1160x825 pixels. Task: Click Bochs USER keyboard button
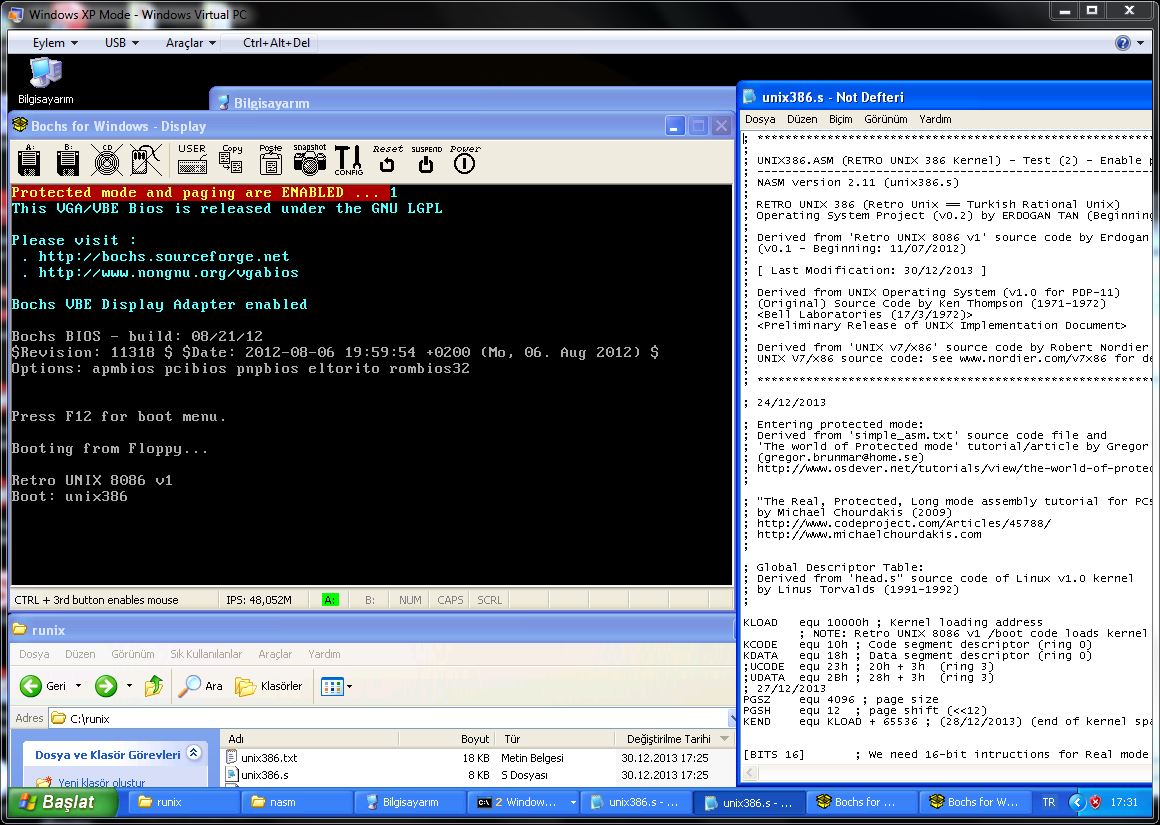tap(192, 160)
